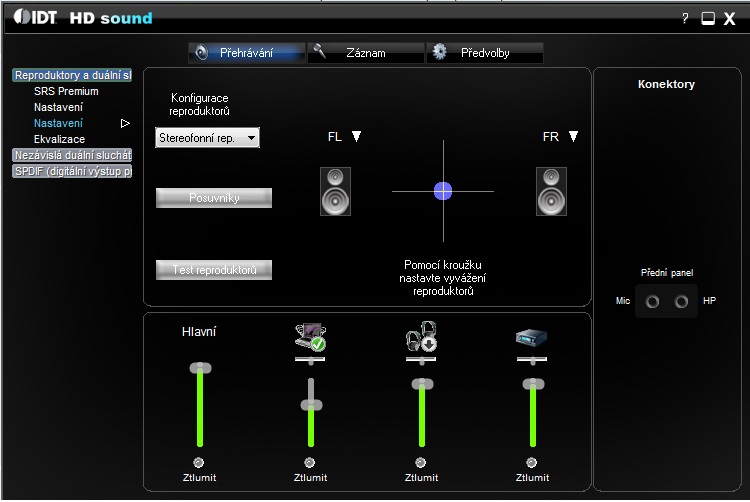Screen dimensions: 750x502
Task: Click the HP front panel jack
Action: click(681, 301)
